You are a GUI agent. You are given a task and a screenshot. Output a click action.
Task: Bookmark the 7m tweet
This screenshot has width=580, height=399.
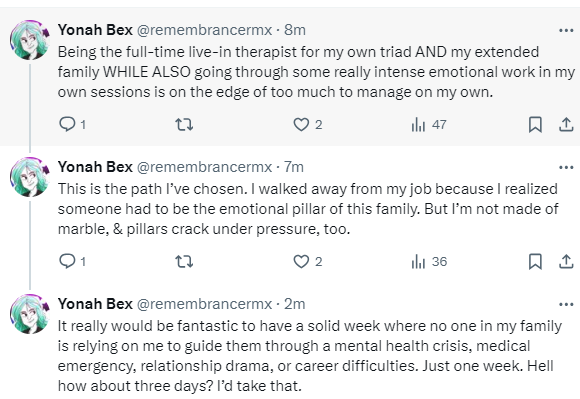(535, 261)
